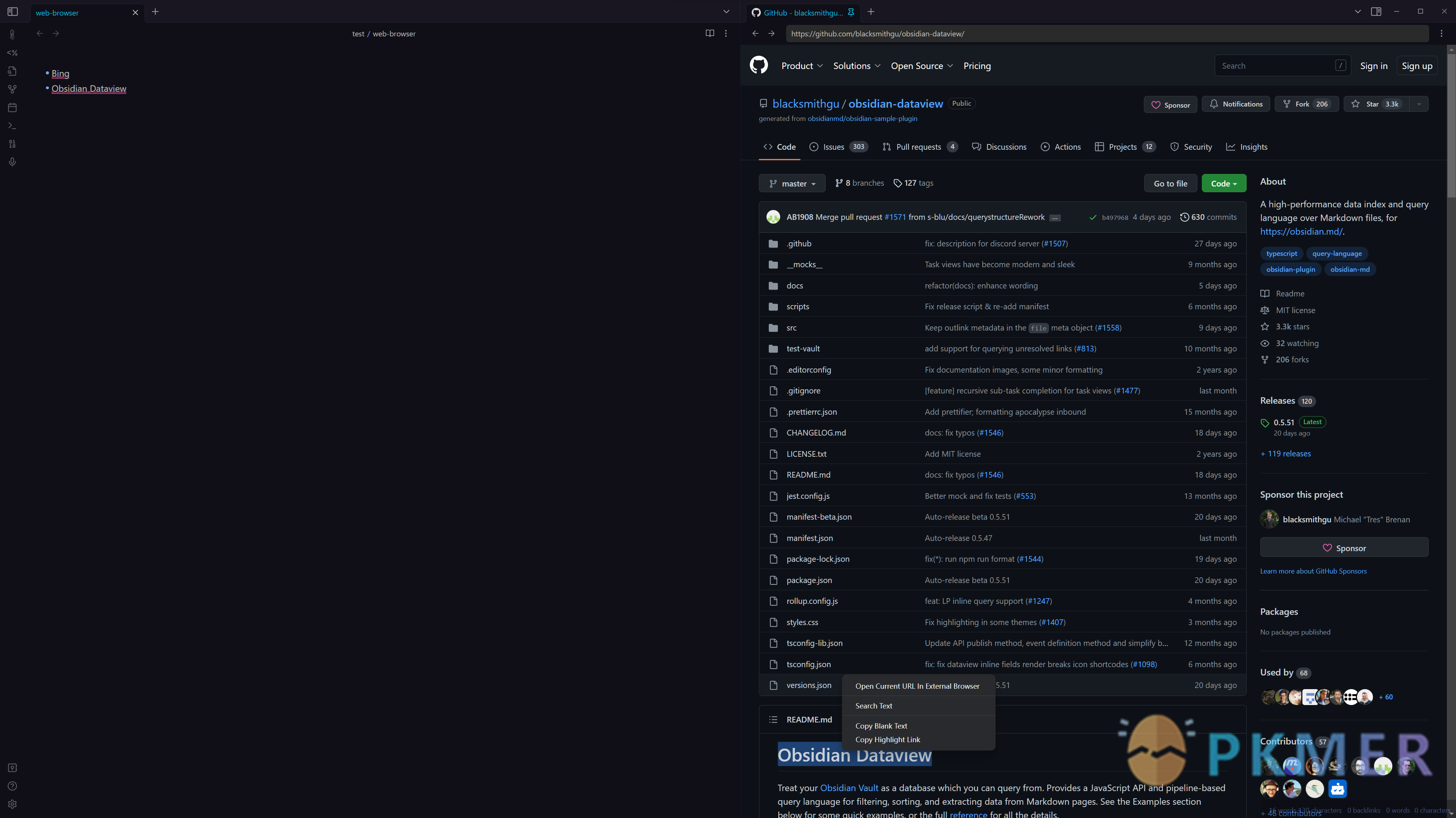Choose Search Text in the context menu
This screenshot has width=1456, height=818.
tap(917, 705)
